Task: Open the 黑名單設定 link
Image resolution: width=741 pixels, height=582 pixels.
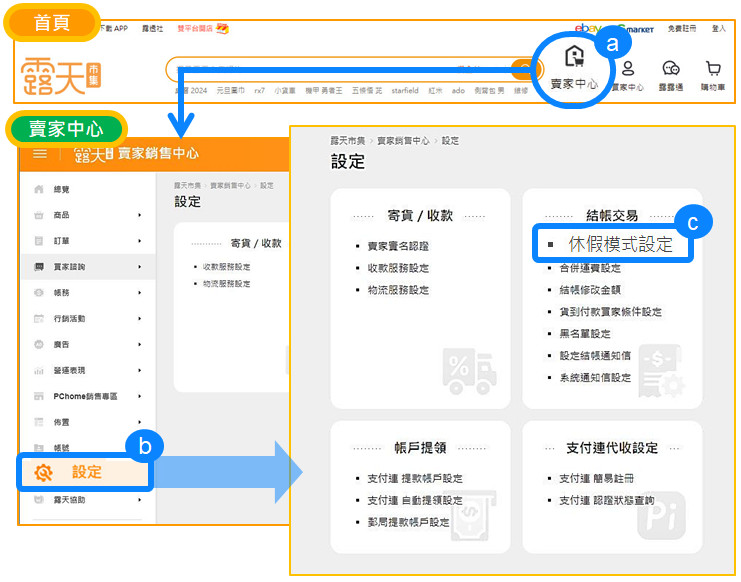Action: coord(585,334)
